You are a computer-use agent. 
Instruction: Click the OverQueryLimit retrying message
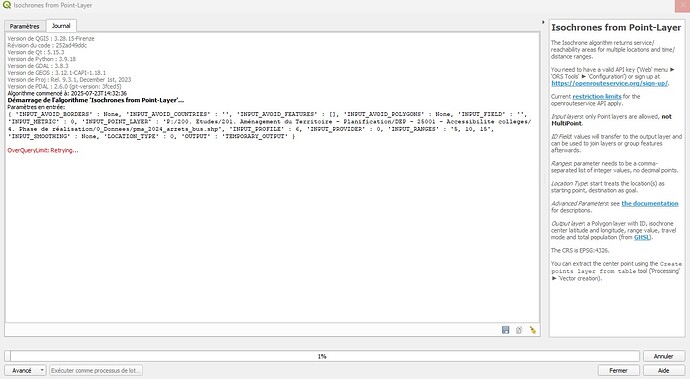43,150
